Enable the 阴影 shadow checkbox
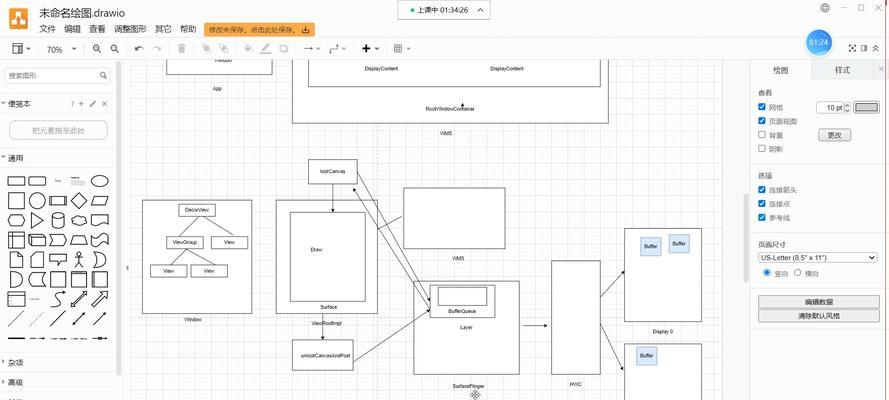The width and height of the screenshot is (889, 400). click(762, 149)
